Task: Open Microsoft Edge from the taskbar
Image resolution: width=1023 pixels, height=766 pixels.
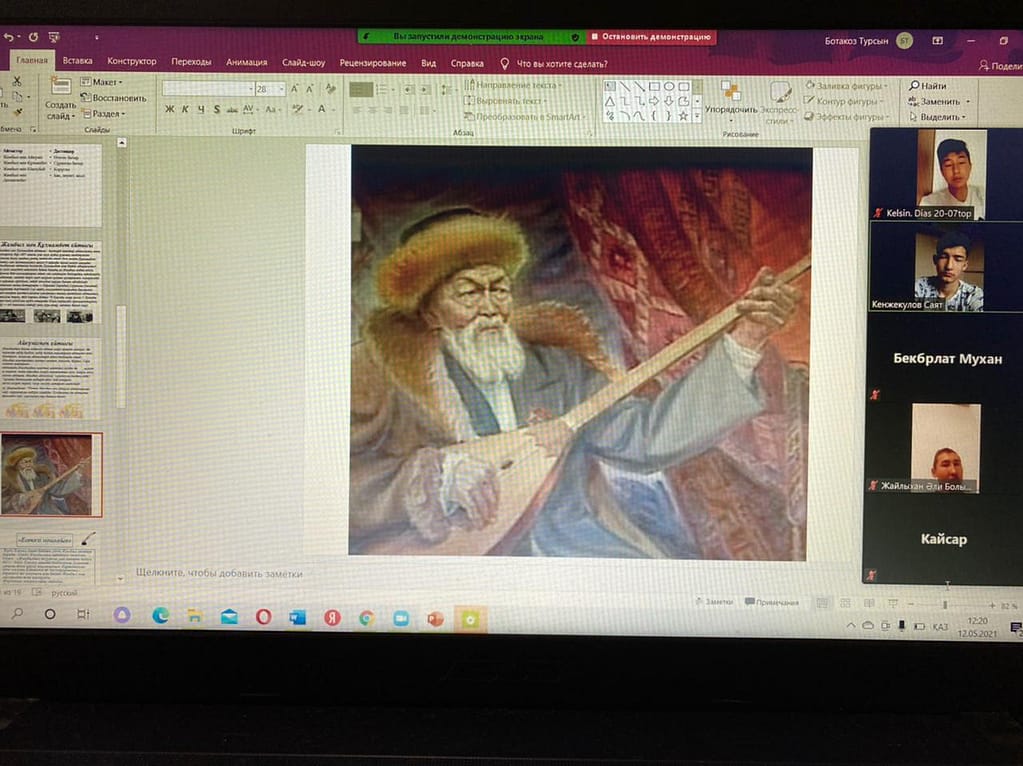Action: [x=160, y=616]
